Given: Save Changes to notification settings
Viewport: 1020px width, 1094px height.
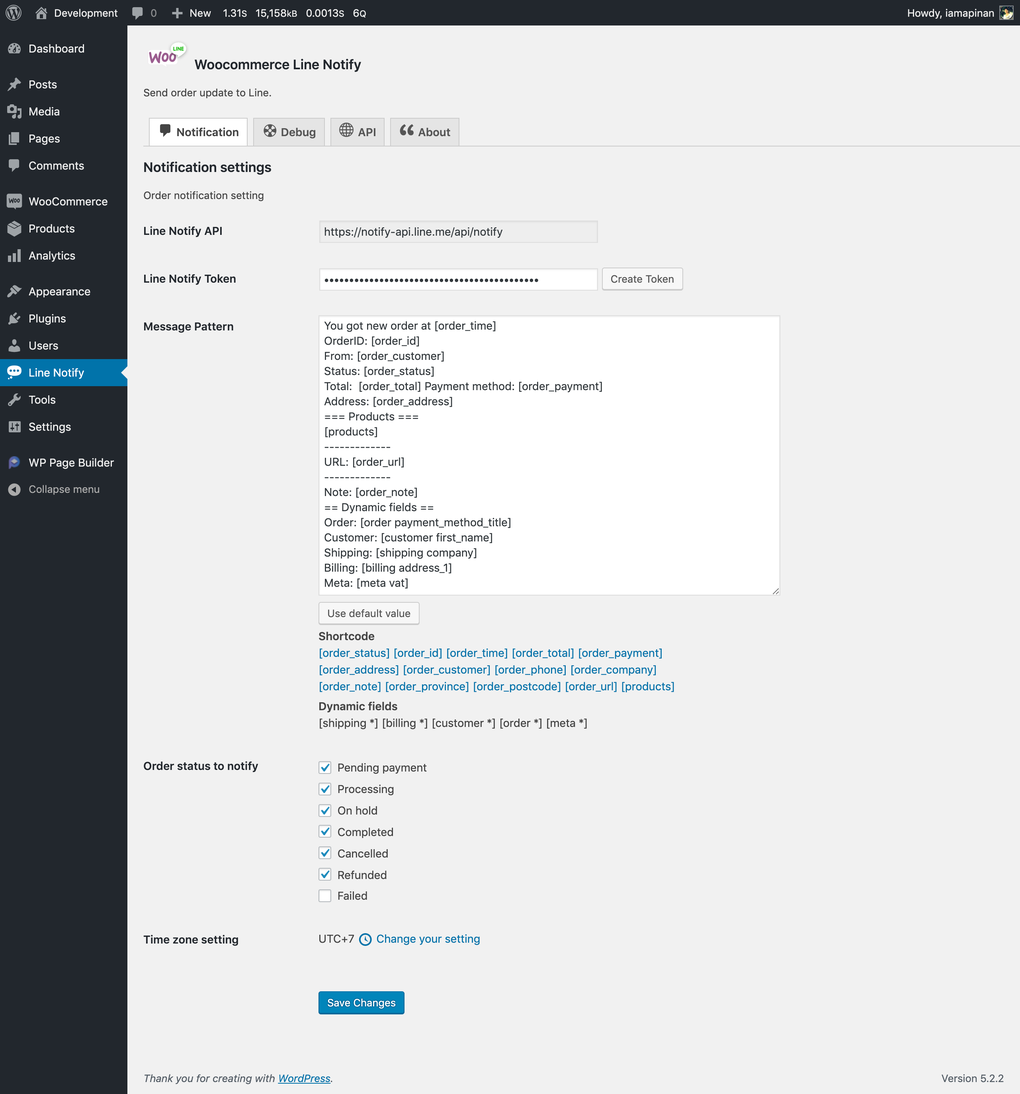Looking at the screenshot, I should point(361,1002).
